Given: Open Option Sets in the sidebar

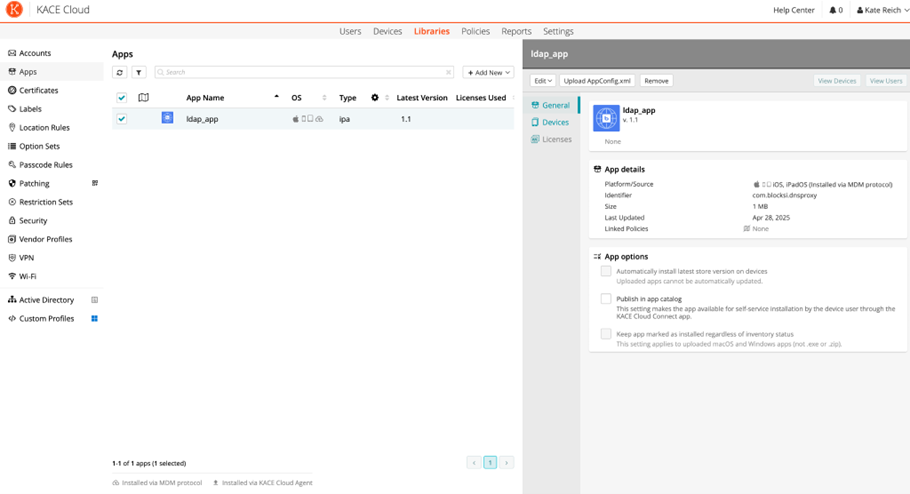Looking at the screenshot, I should tap(39, 146).
